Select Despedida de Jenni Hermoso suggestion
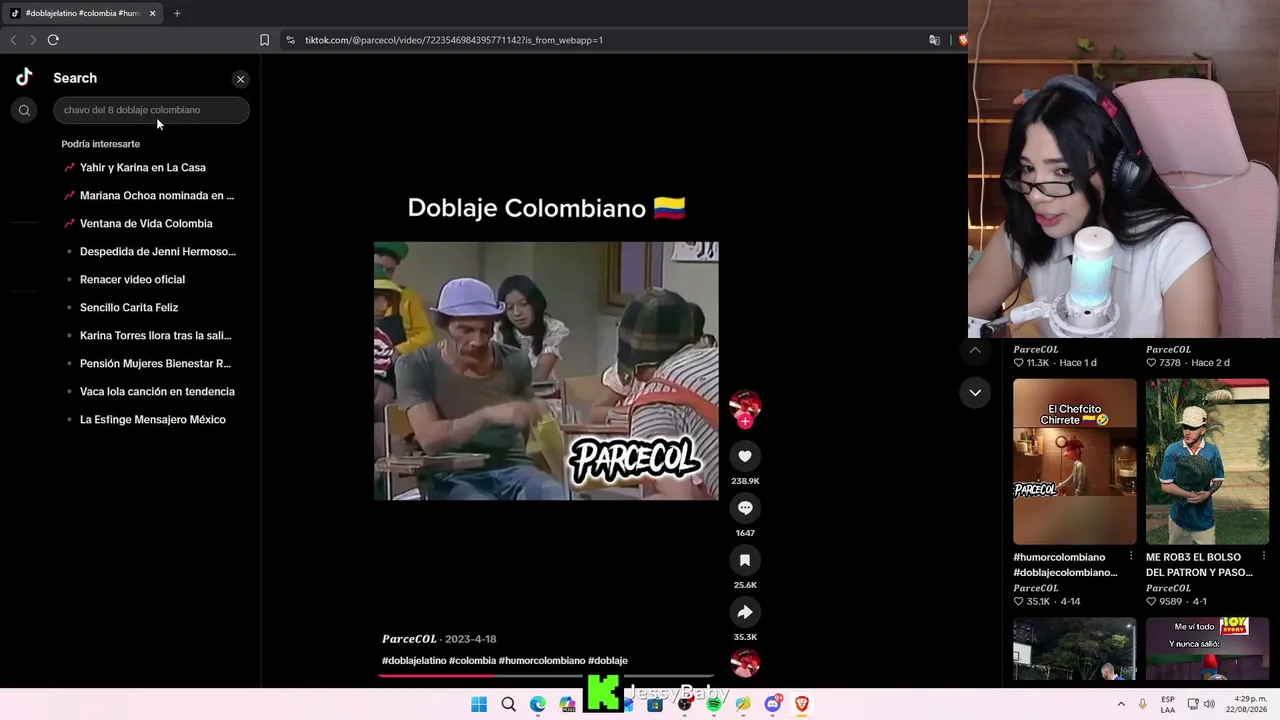1280x720 pixels. pyautogui.click(x=158, y=252)
